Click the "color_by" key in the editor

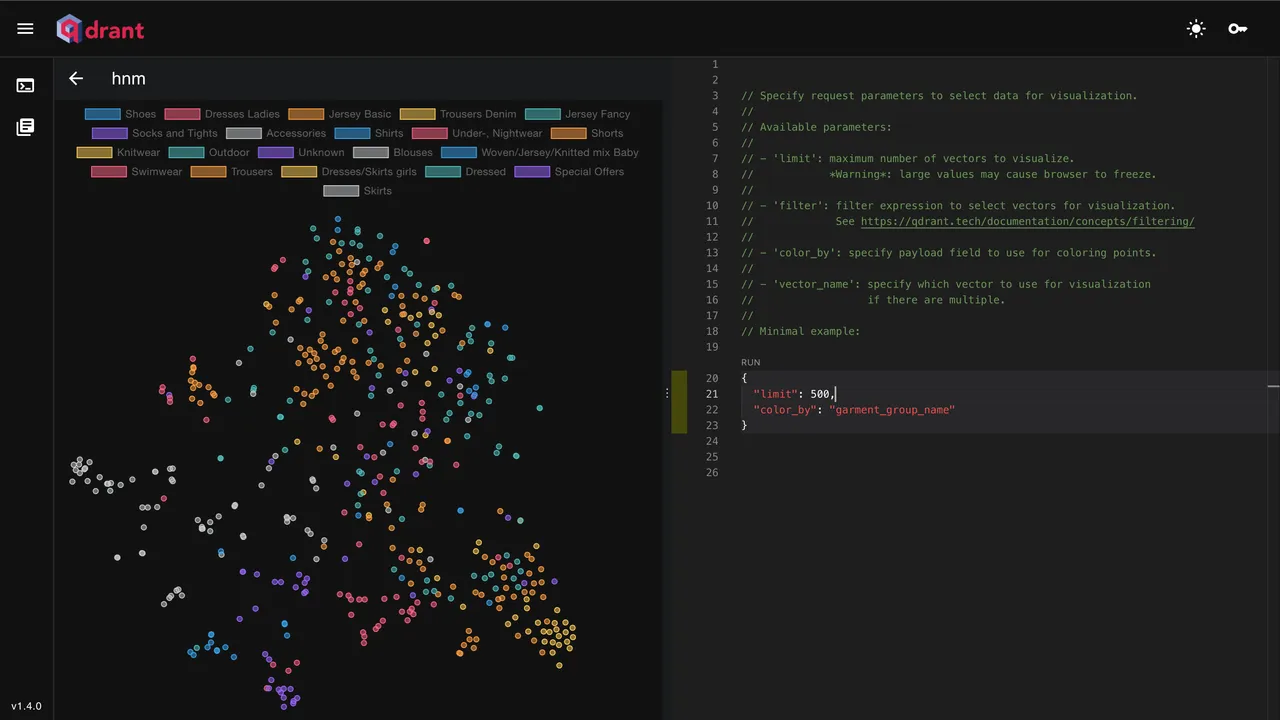784,410
